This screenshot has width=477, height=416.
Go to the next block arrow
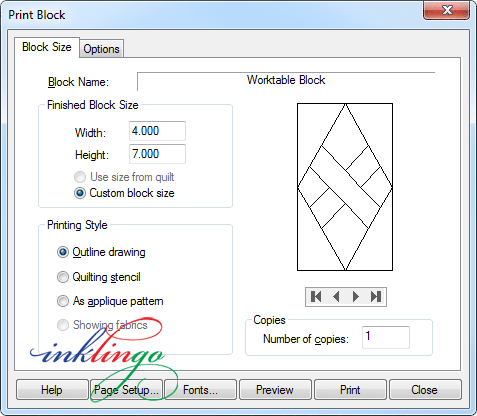tap(356, 296)
